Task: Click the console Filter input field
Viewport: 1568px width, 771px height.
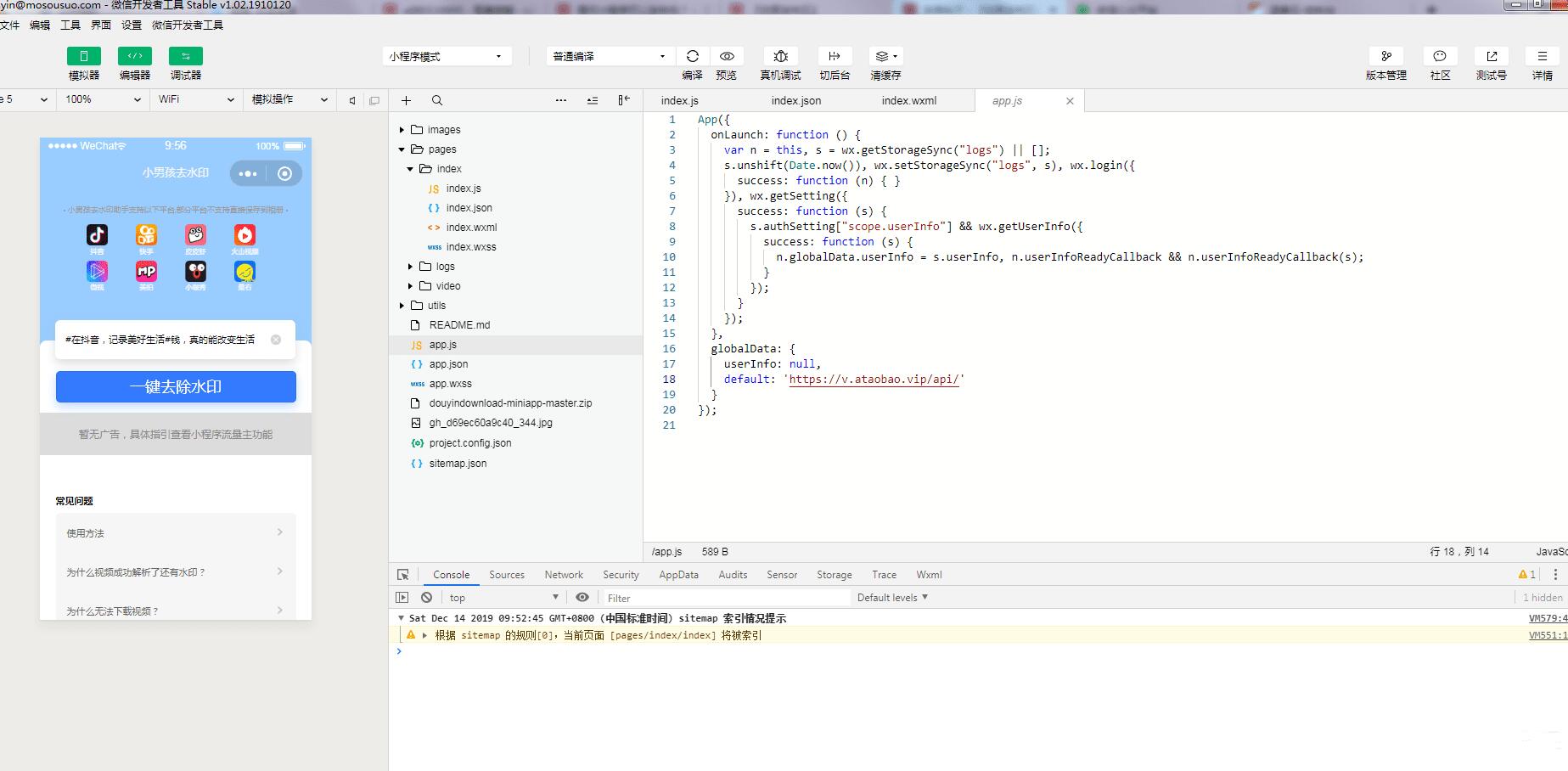Action: coord(726,598)
